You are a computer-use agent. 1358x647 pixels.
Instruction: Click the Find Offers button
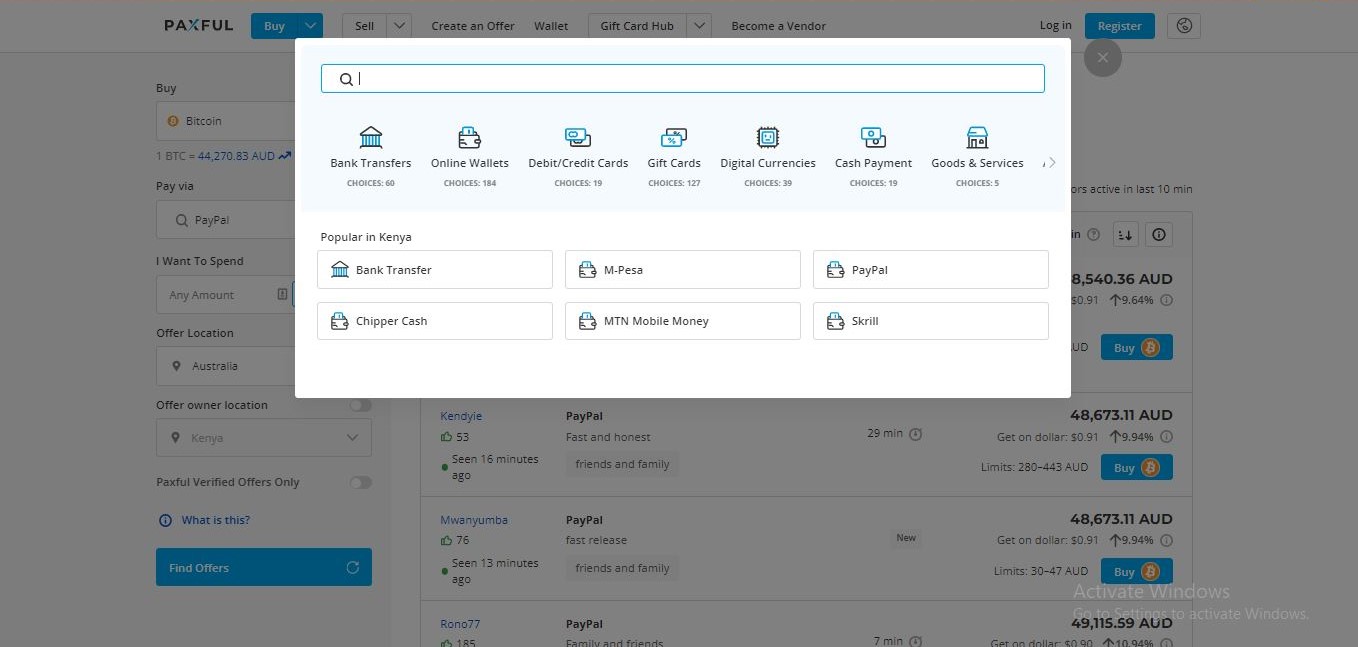tap(264, 567)
